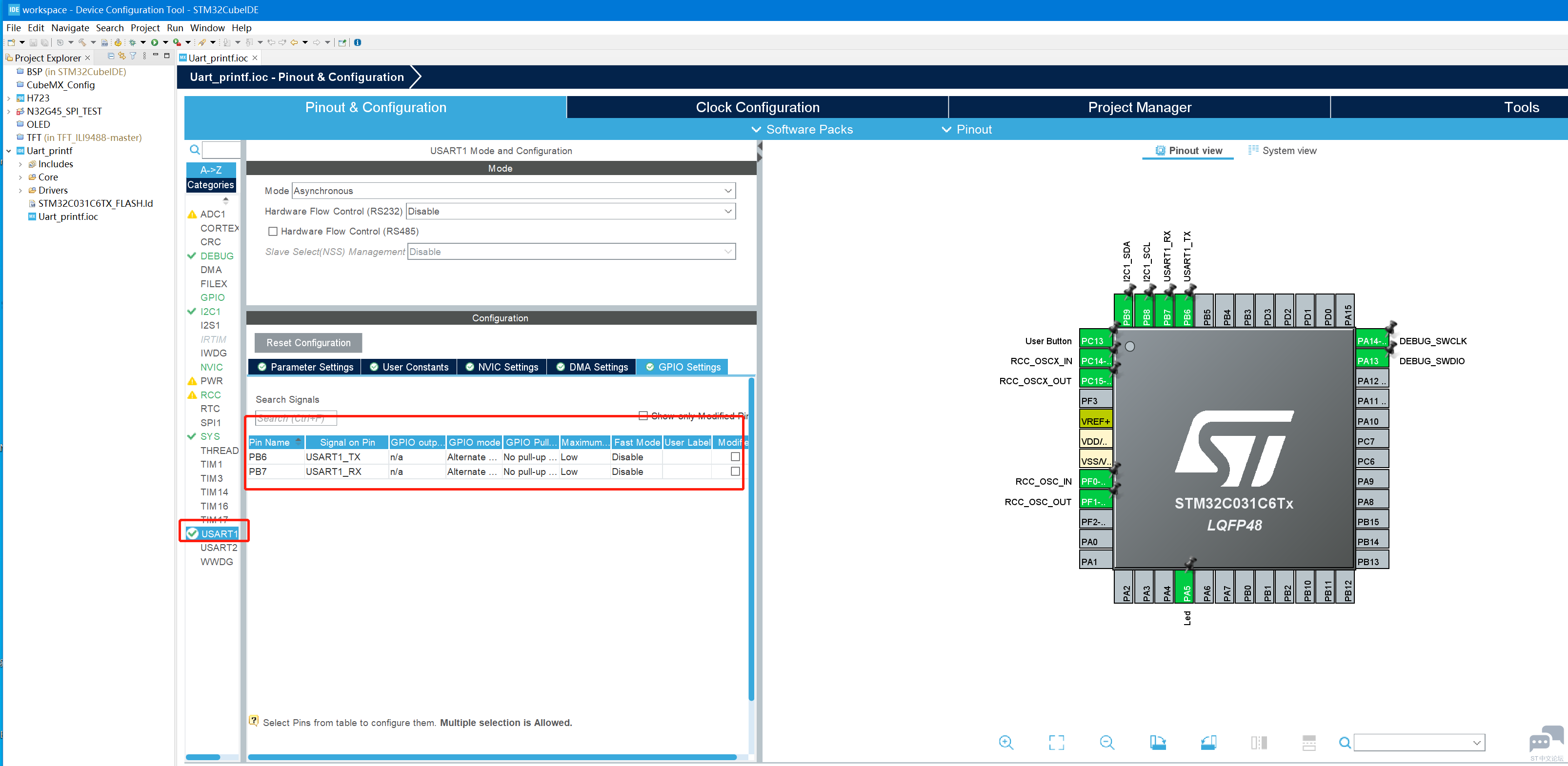Open the ST forum chat bubble icon
This screenshot has height=766, width=1568.
[x=1546, y=740]
